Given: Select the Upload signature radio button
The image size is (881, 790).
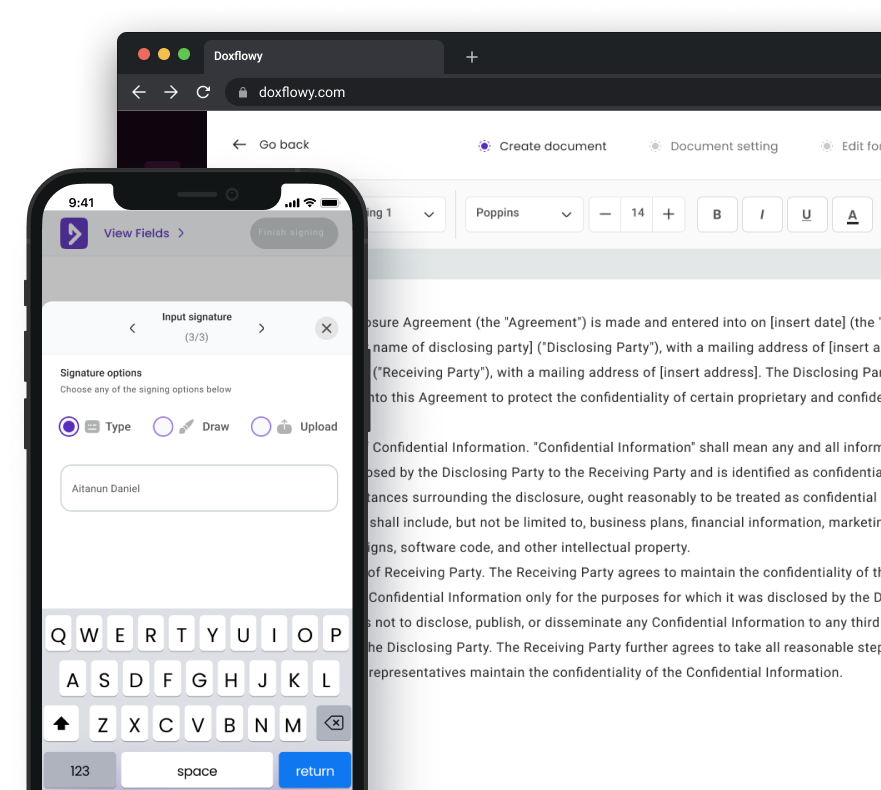Looking at the screenshot, I should (x=261, y=426).
